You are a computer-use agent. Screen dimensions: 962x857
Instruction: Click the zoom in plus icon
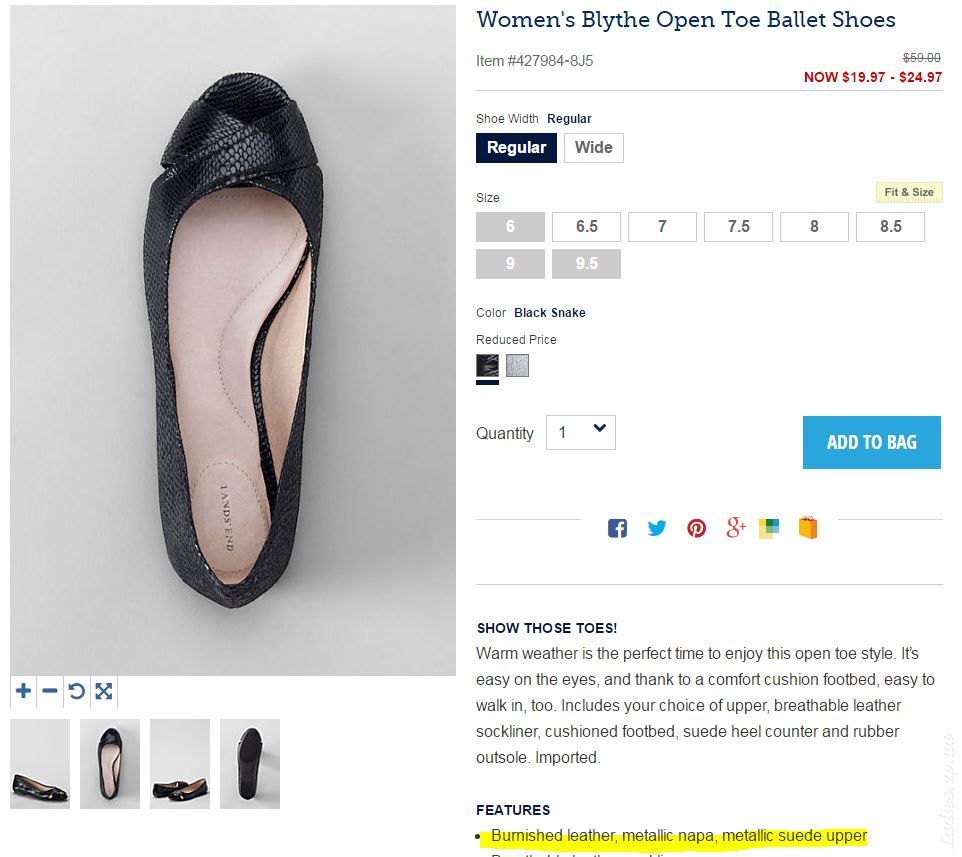(24, 691)
